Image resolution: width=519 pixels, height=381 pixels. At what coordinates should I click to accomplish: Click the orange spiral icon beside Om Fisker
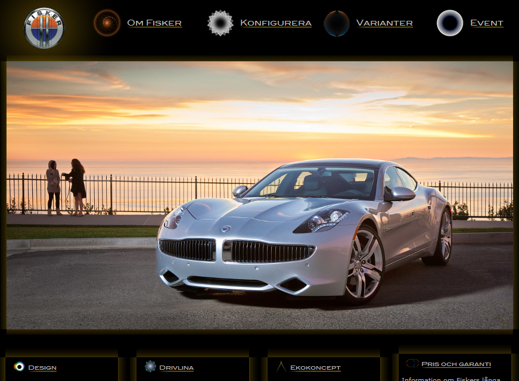pyautogui.click(x=107, y=23)
